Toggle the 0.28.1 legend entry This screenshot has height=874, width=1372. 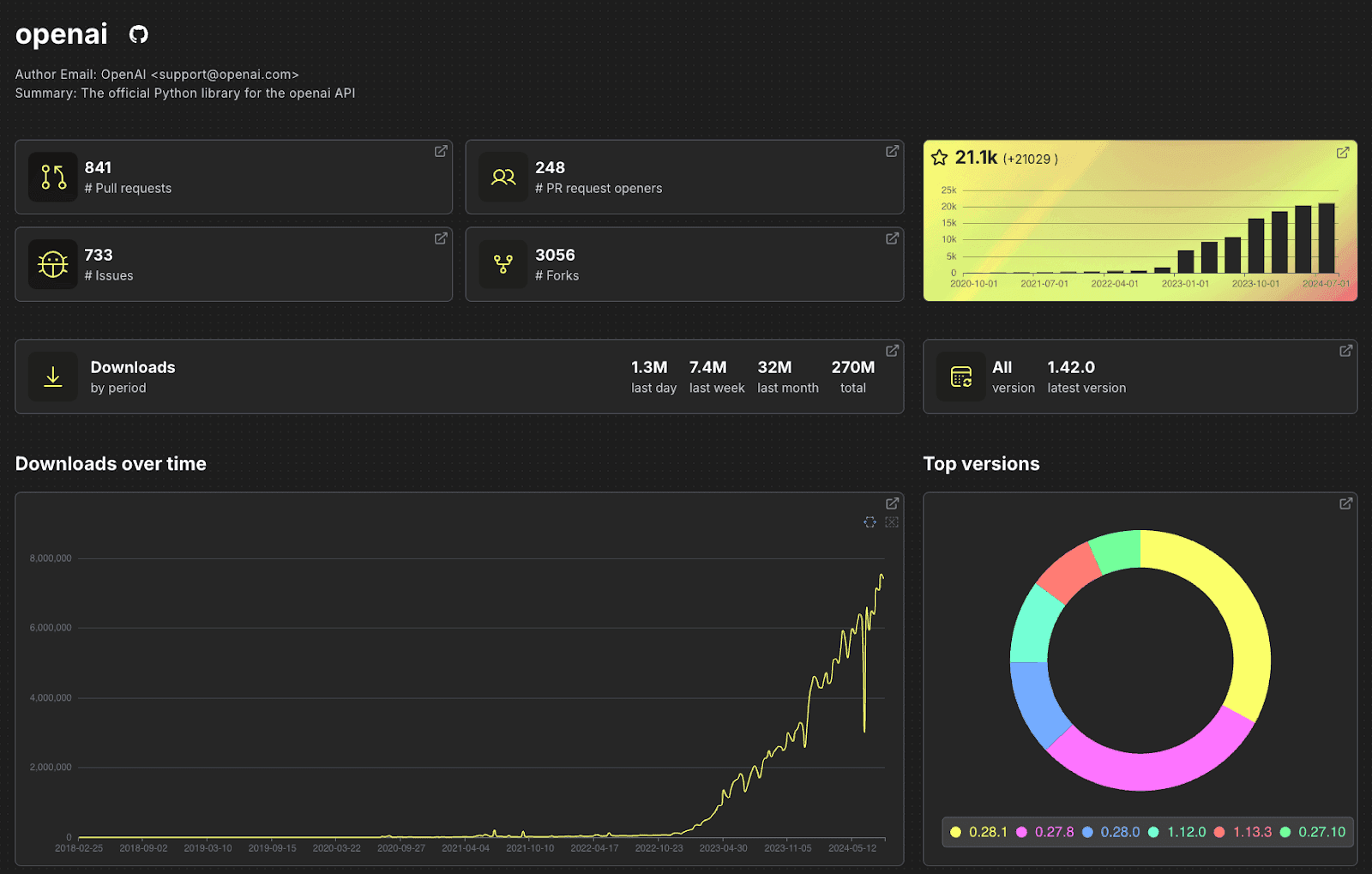(978, 832)
